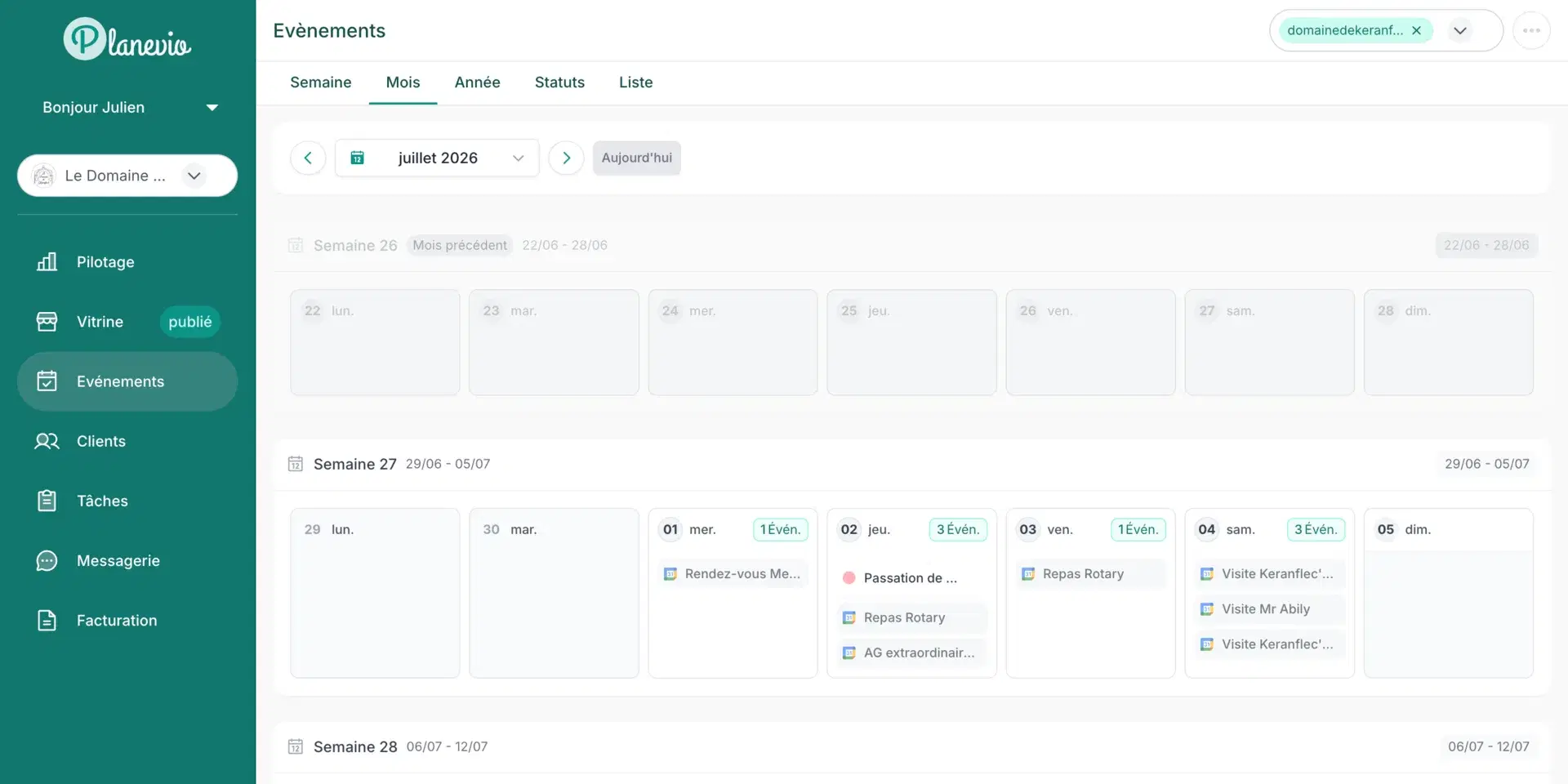Go to previous month arrow
Screen dimensions: 1568x784
coord(308,158)
